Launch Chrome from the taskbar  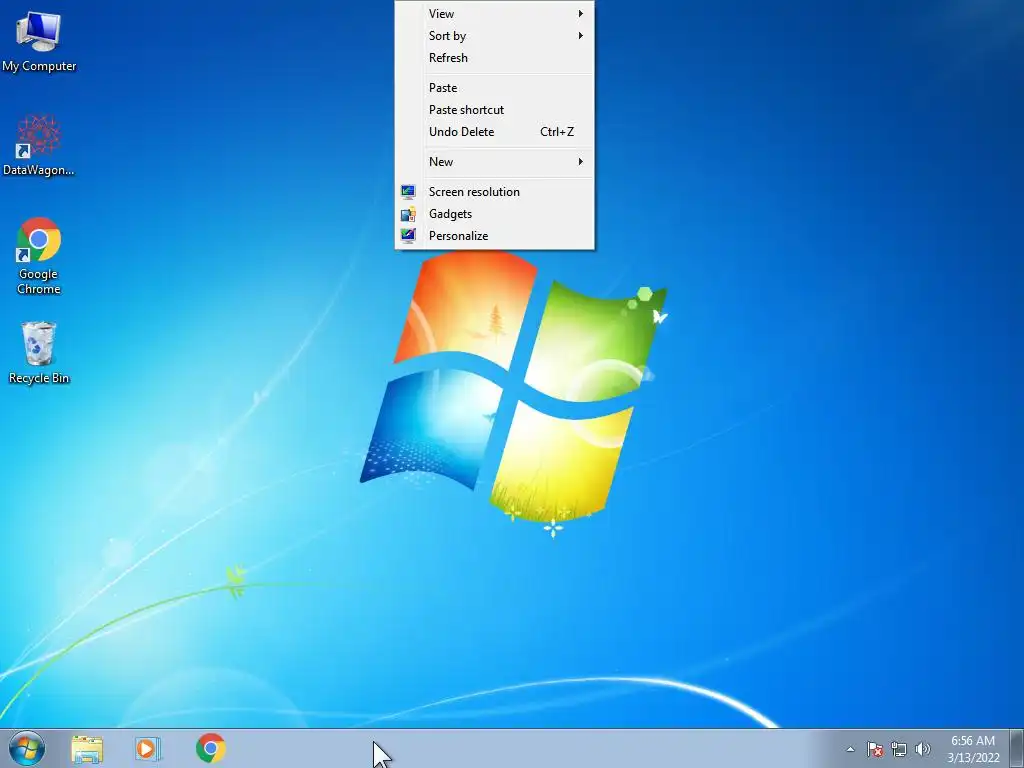point(210,748)
